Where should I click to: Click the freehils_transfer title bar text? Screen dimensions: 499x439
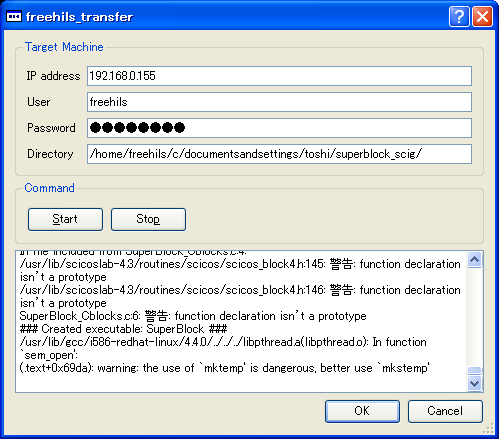[x=79, y=17]
